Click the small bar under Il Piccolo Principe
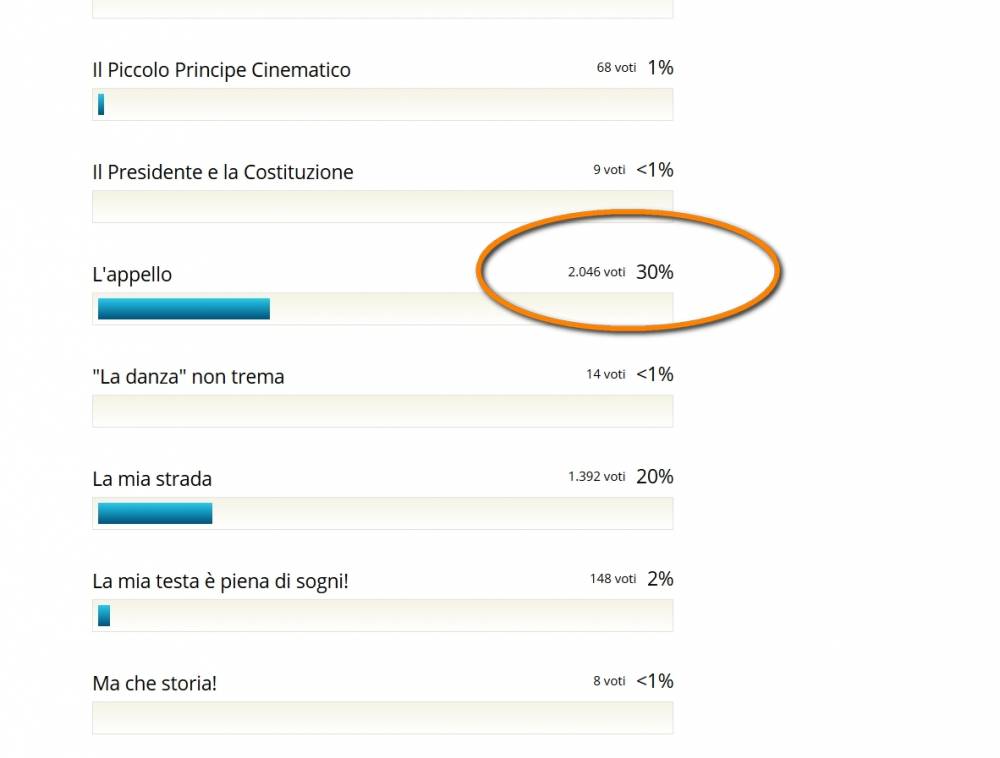The image size is (1000, 758). (x=101, y=105)
